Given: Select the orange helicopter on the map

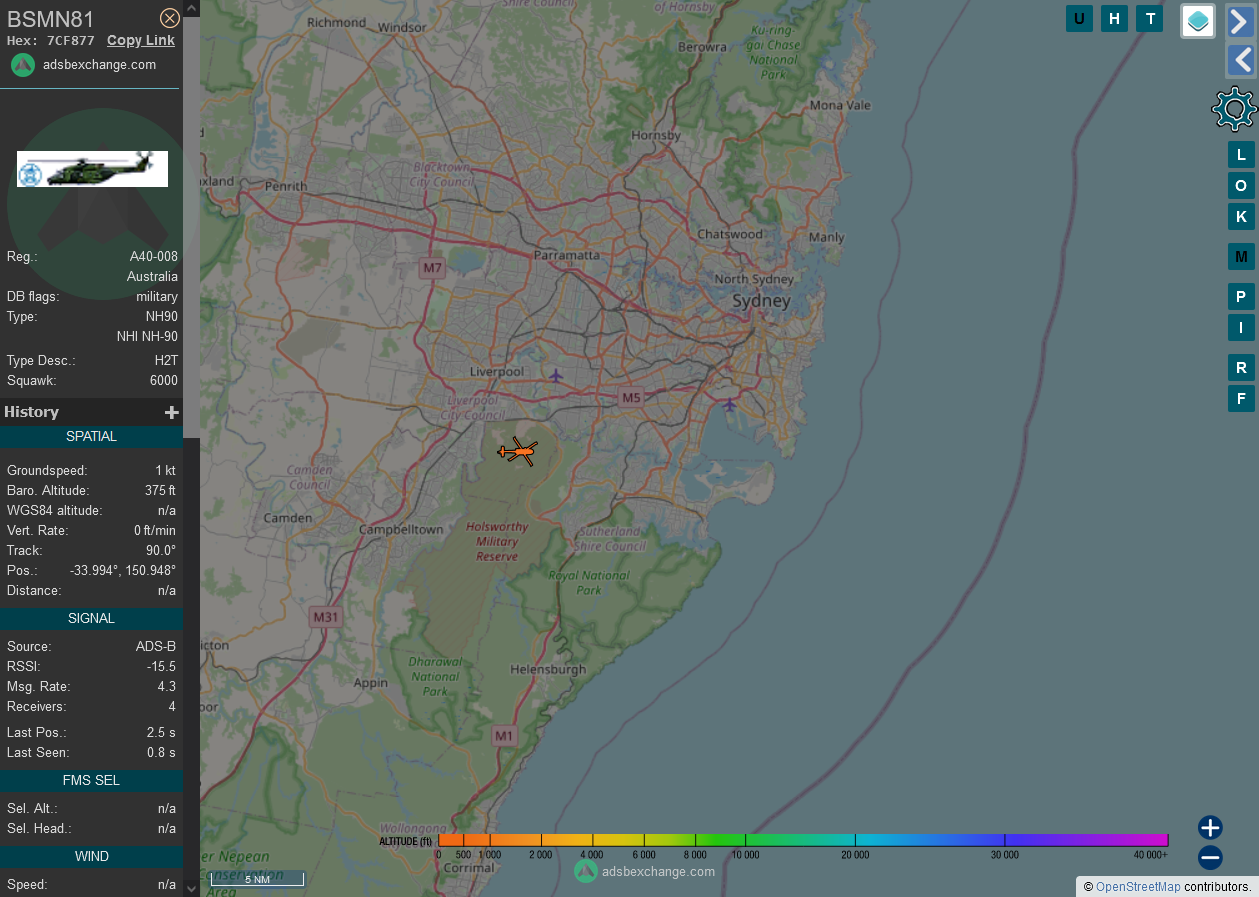Looking at the screenshot, I should [x=518, y=451].
